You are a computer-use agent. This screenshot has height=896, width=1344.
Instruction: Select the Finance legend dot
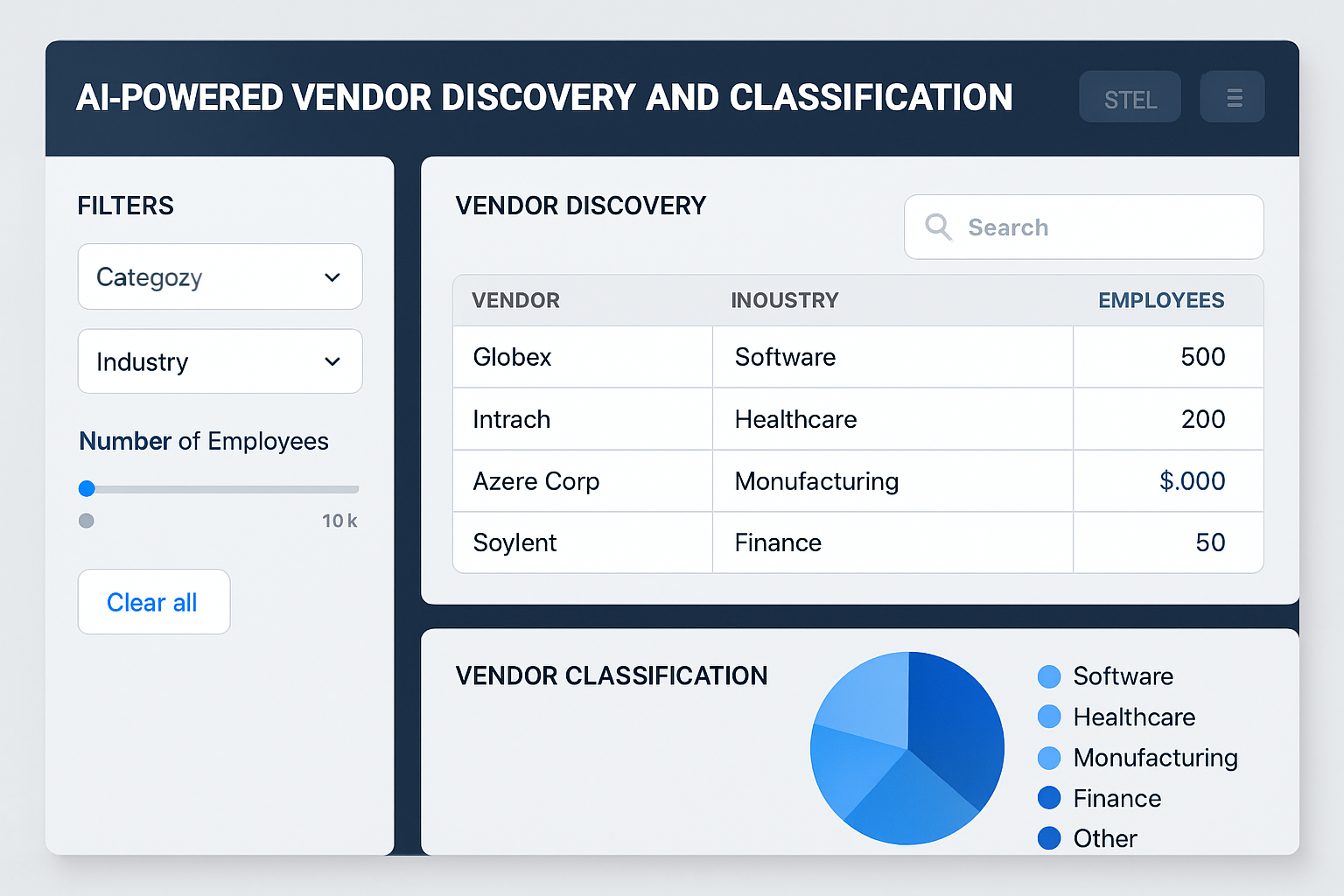pyautogui.click(x=1048, y=798)
